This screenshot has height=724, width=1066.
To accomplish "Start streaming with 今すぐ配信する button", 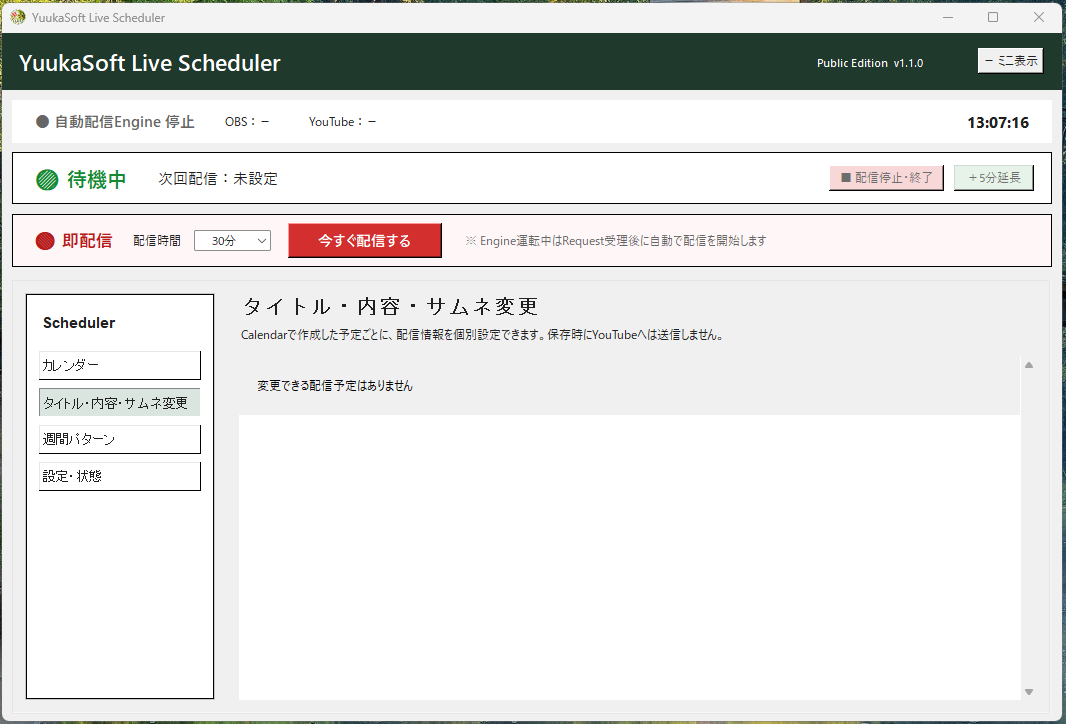I will click(364, 241).
